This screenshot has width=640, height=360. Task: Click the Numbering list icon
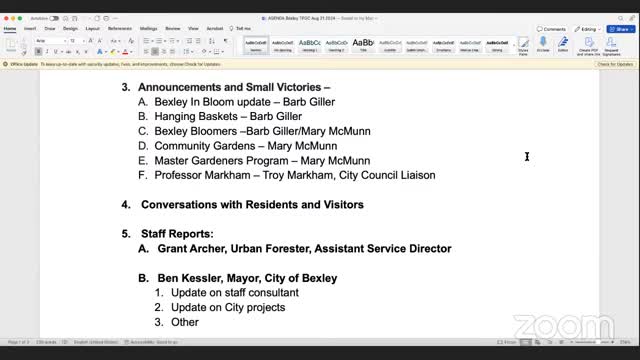[x=159, y=41]
